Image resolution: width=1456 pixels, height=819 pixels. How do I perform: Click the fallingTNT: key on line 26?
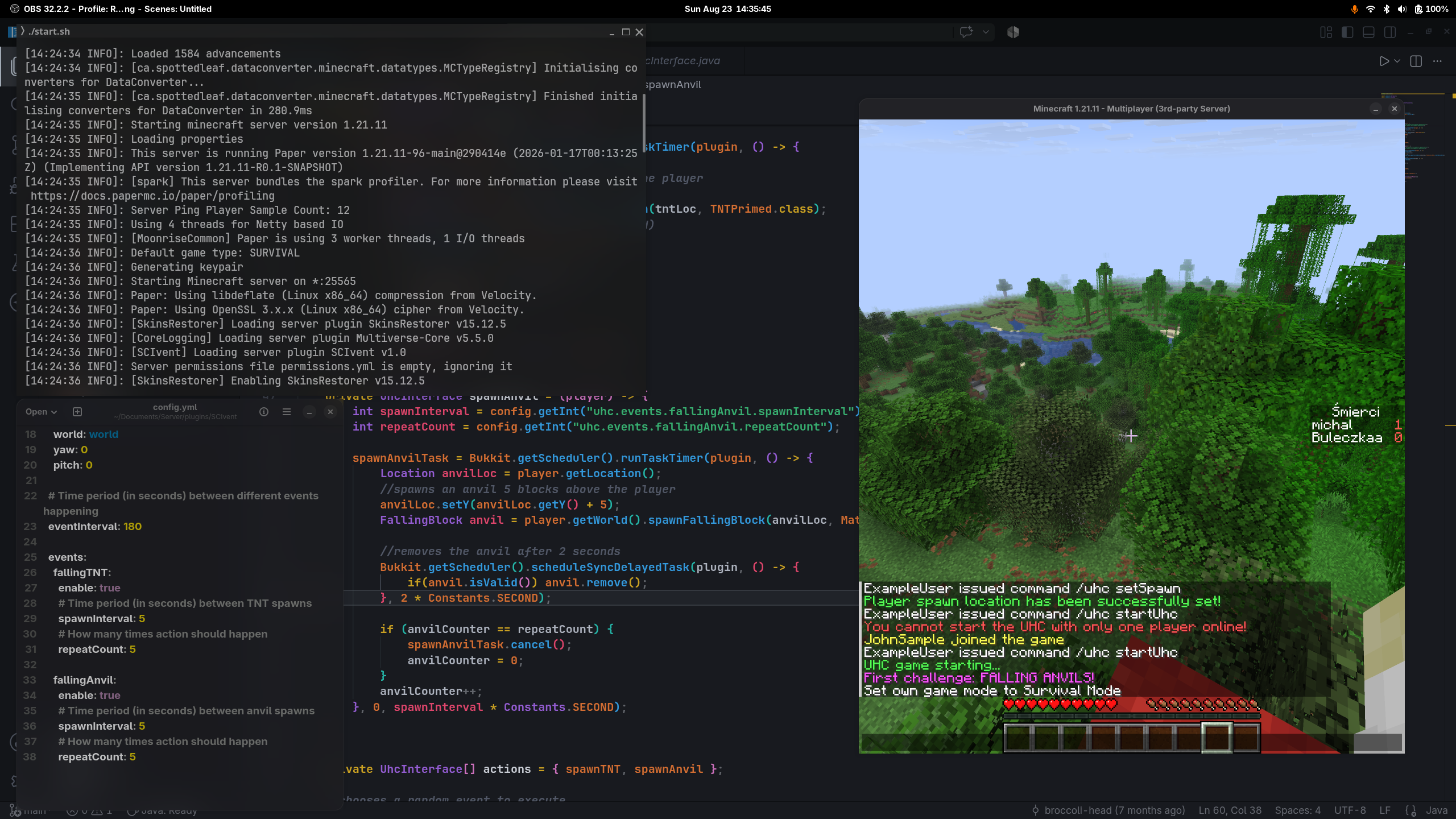coord(82,573)
